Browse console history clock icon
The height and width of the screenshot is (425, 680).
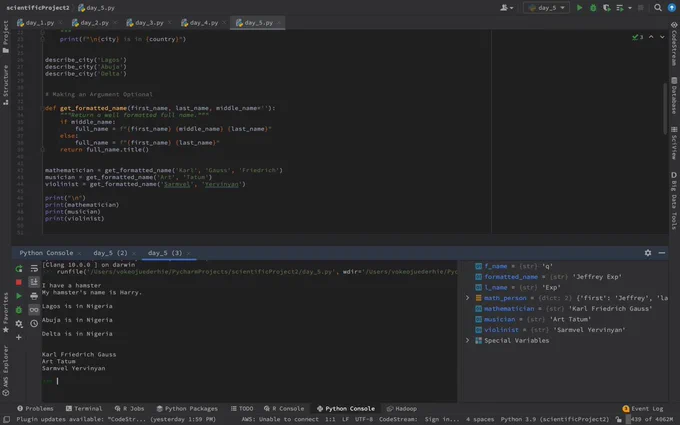[x=34, y=324]
